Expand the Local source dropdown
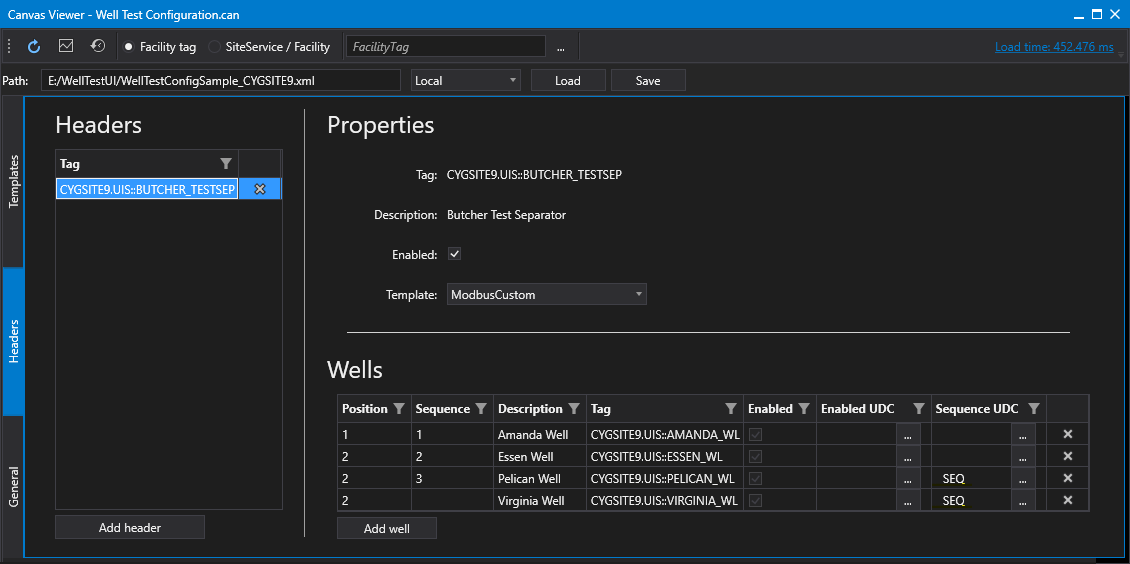The height and width of the screenshot is (564, 1130). (x=466, y=81)
